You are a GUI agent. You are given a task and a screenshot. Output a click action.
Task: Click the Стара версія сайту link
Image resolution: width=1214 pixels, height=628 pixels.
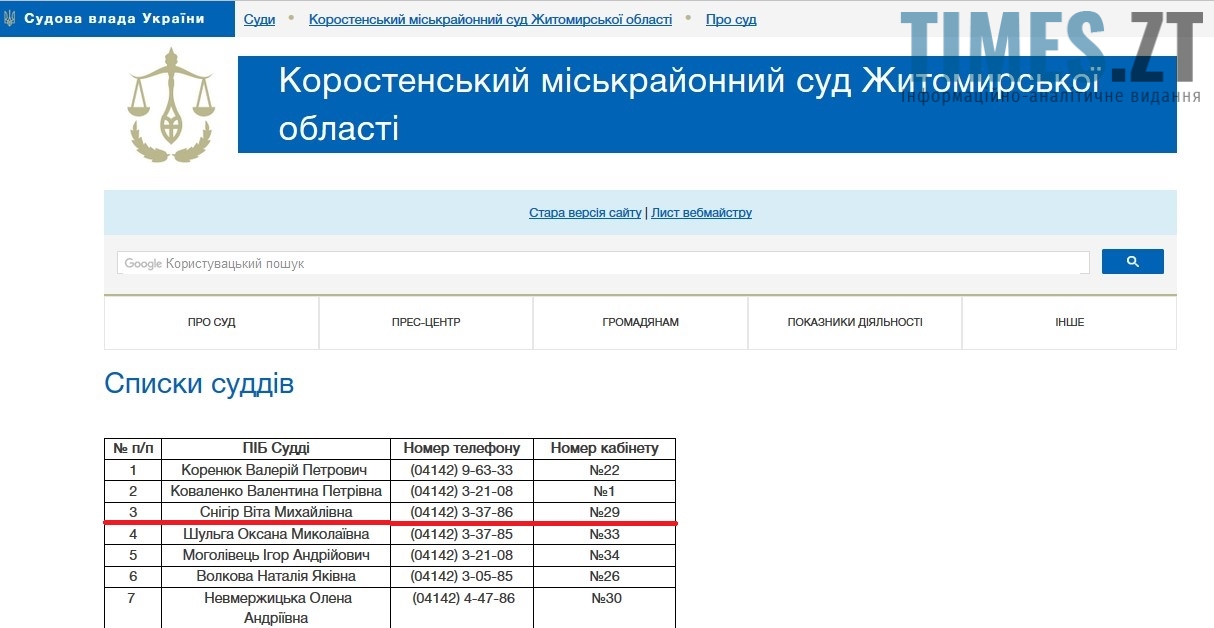tap(585, 213)
